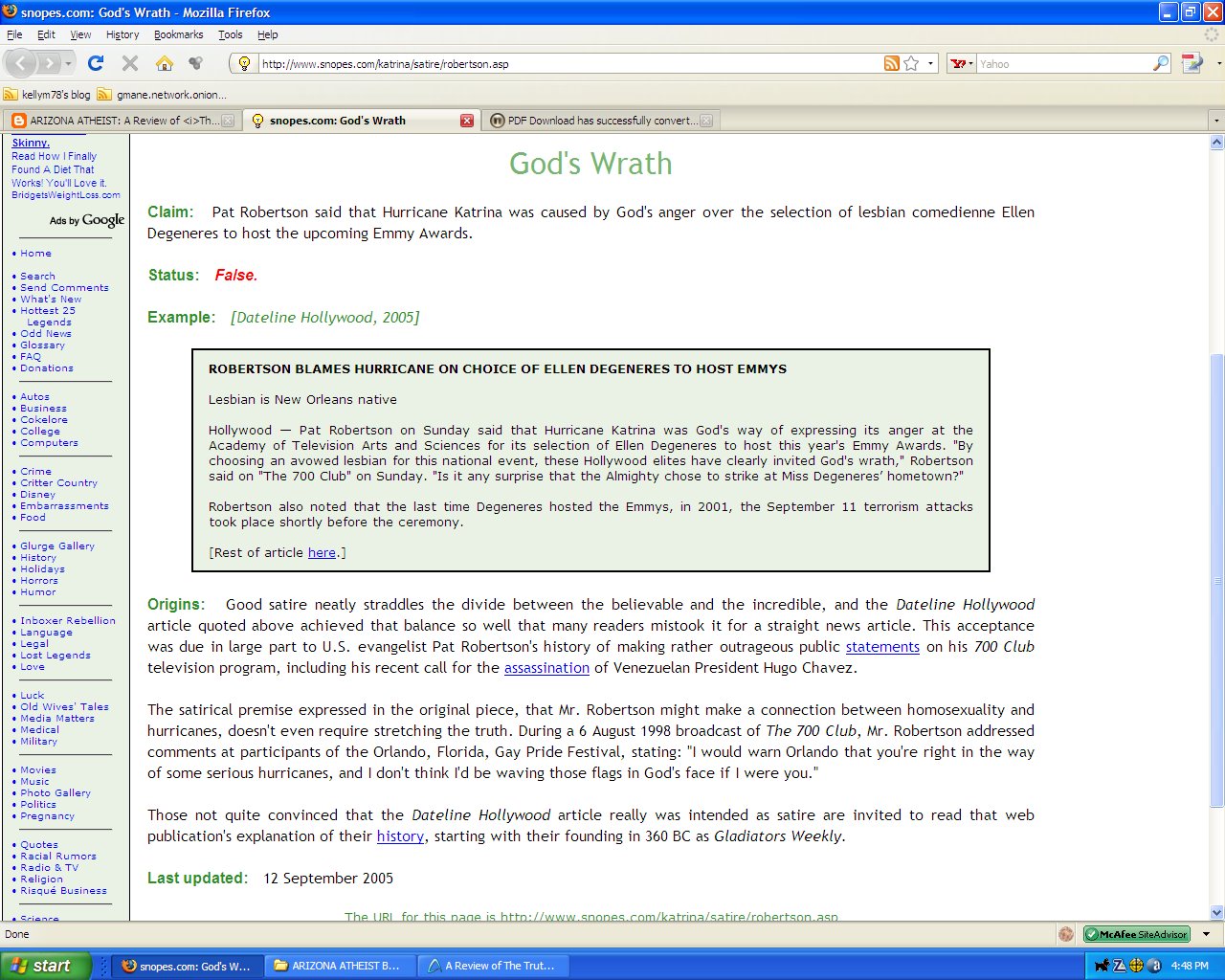
Task: Click the Firefox icon in title bar
Action: (x=11, y=12)
